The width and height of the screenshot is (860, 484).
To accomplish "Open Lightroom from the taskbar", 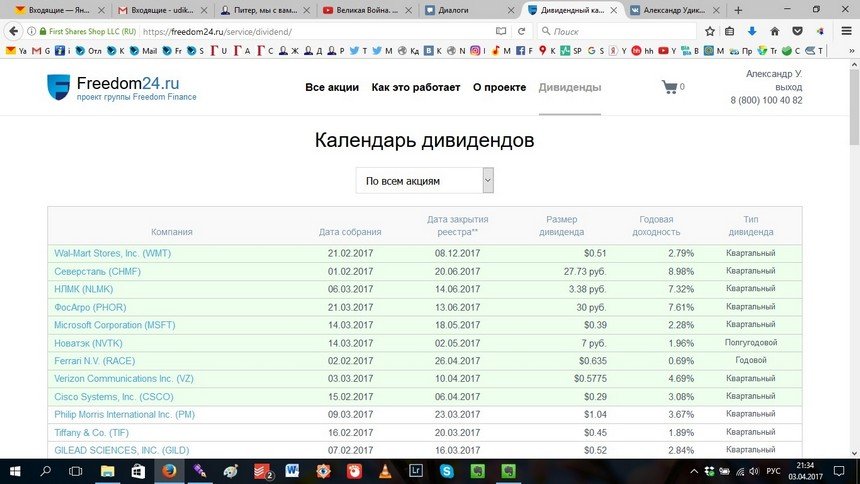I will (416, 471).
